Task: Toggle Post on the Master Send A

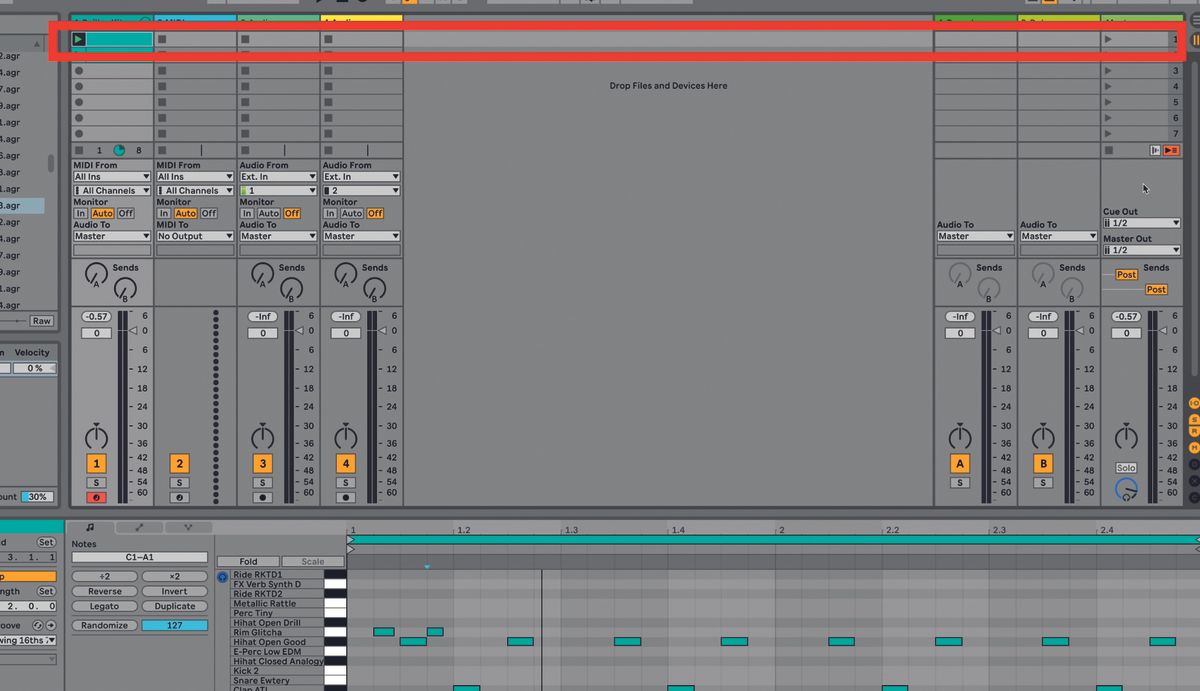Action: point(1125,274)
